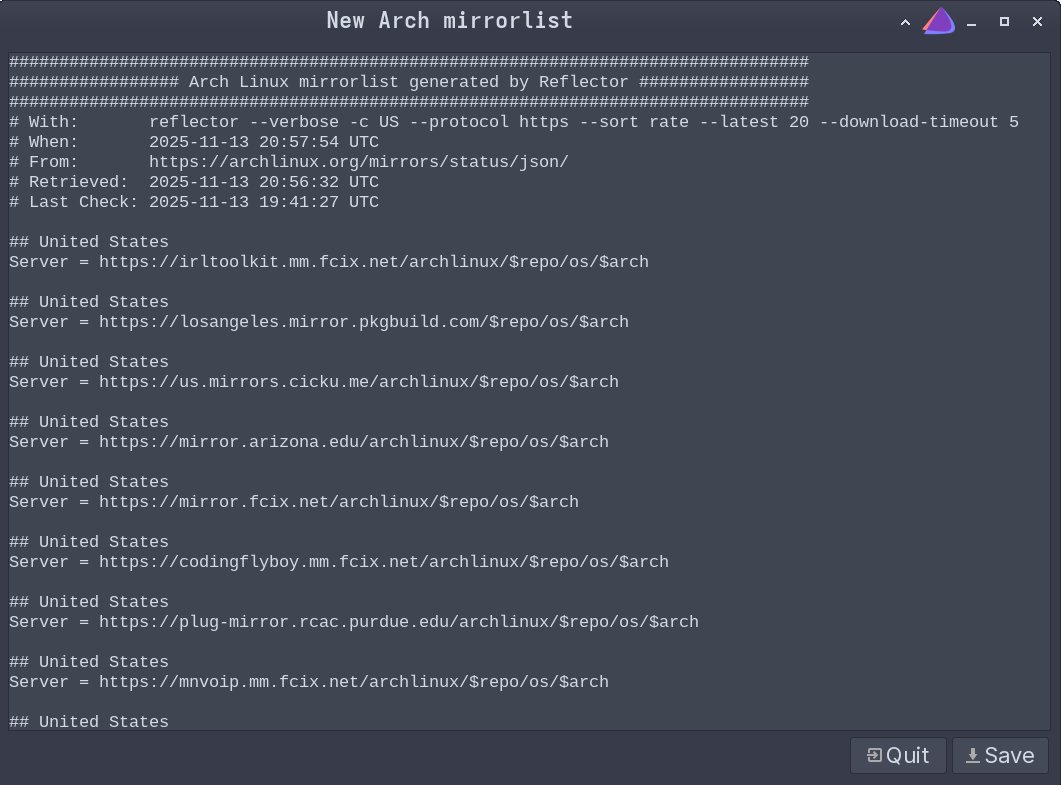The height and width of the screenshot is (785, 1061).
Task: Click the https://mirror.fcix.net/archlinux server line
Action: [294, 502]
